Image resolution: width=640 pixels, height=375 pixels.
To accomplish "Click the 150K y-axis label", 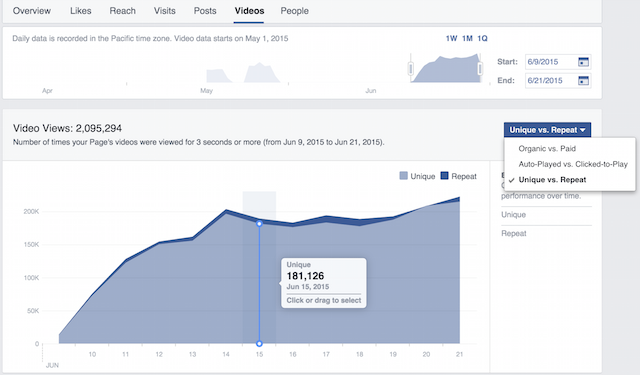I will [x=31, y=244].
